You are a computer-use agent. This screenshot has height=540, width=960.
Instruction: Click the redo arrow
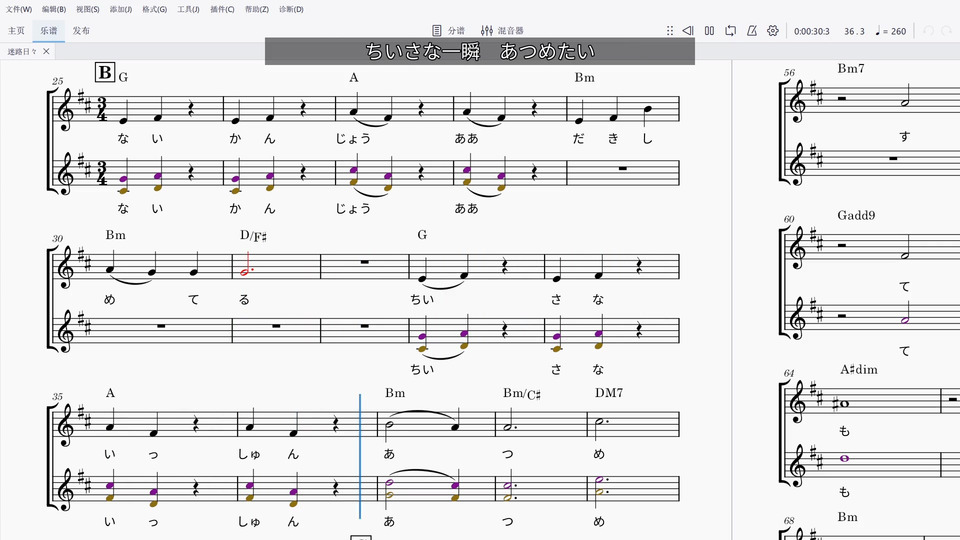pyautogui.click(x=947, y=31)
